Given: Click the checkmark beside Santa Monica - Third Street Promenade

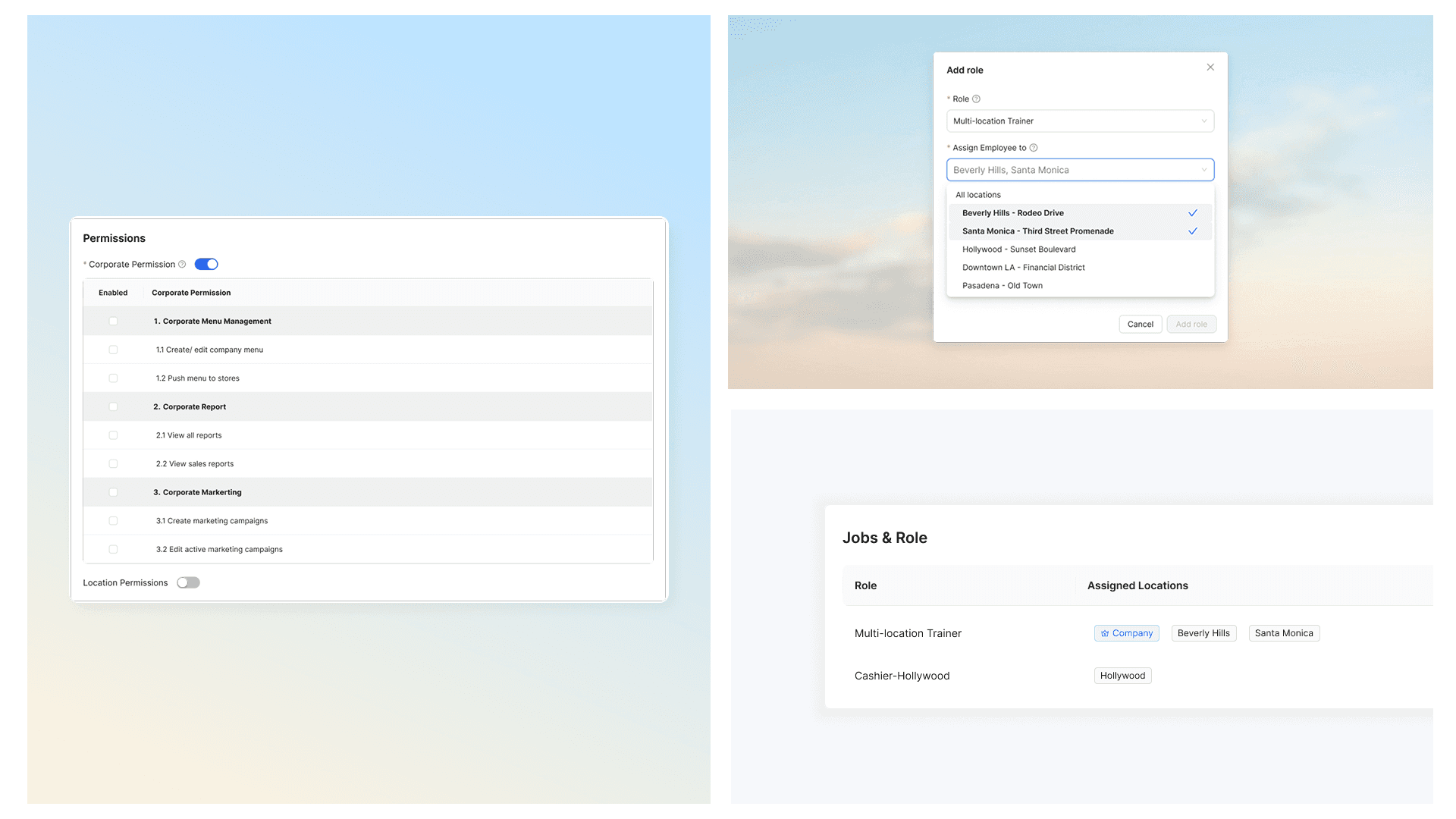Looking at the screenshot, I should [1192, 231].
